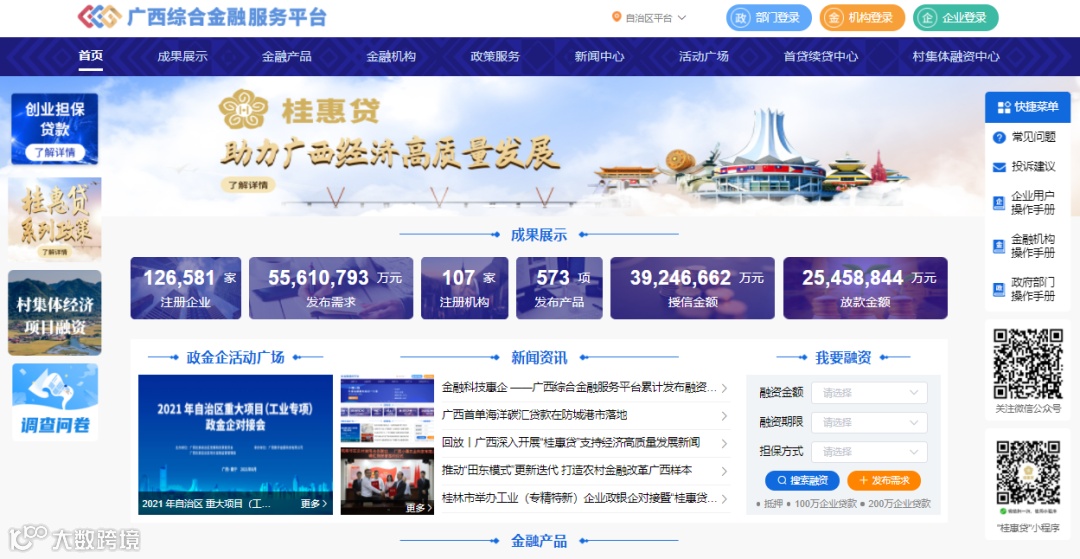Open 金融机构 menu item
The width and height of the screenshot is (1080, 559).
point(391,56)
